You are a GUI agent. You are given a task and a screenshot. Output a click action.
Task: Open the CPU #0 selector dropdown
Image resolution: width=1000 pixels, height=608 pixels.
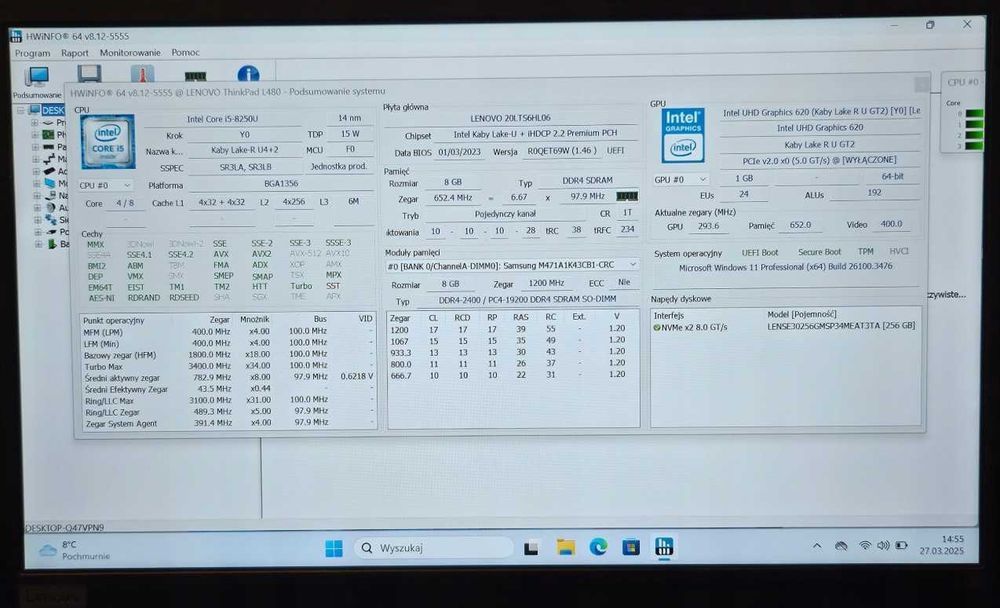[105, 186]
